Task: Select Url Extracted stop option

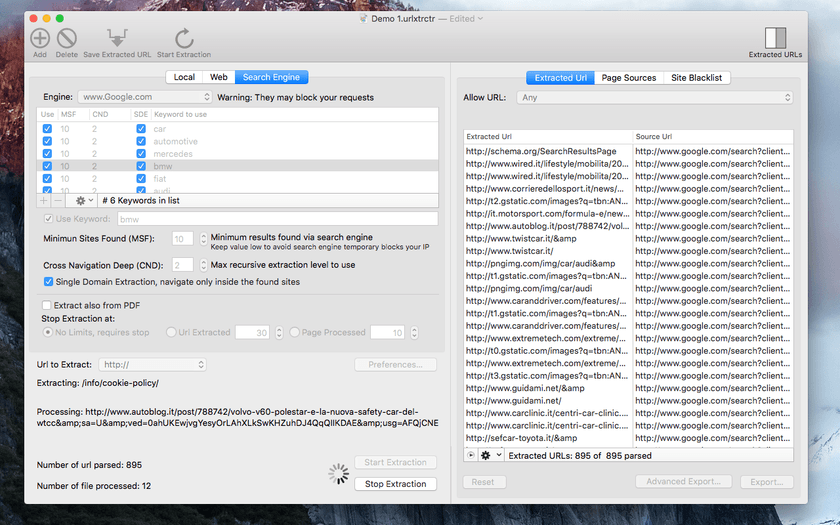Action: pyautogui.click(x=171, y=332)
